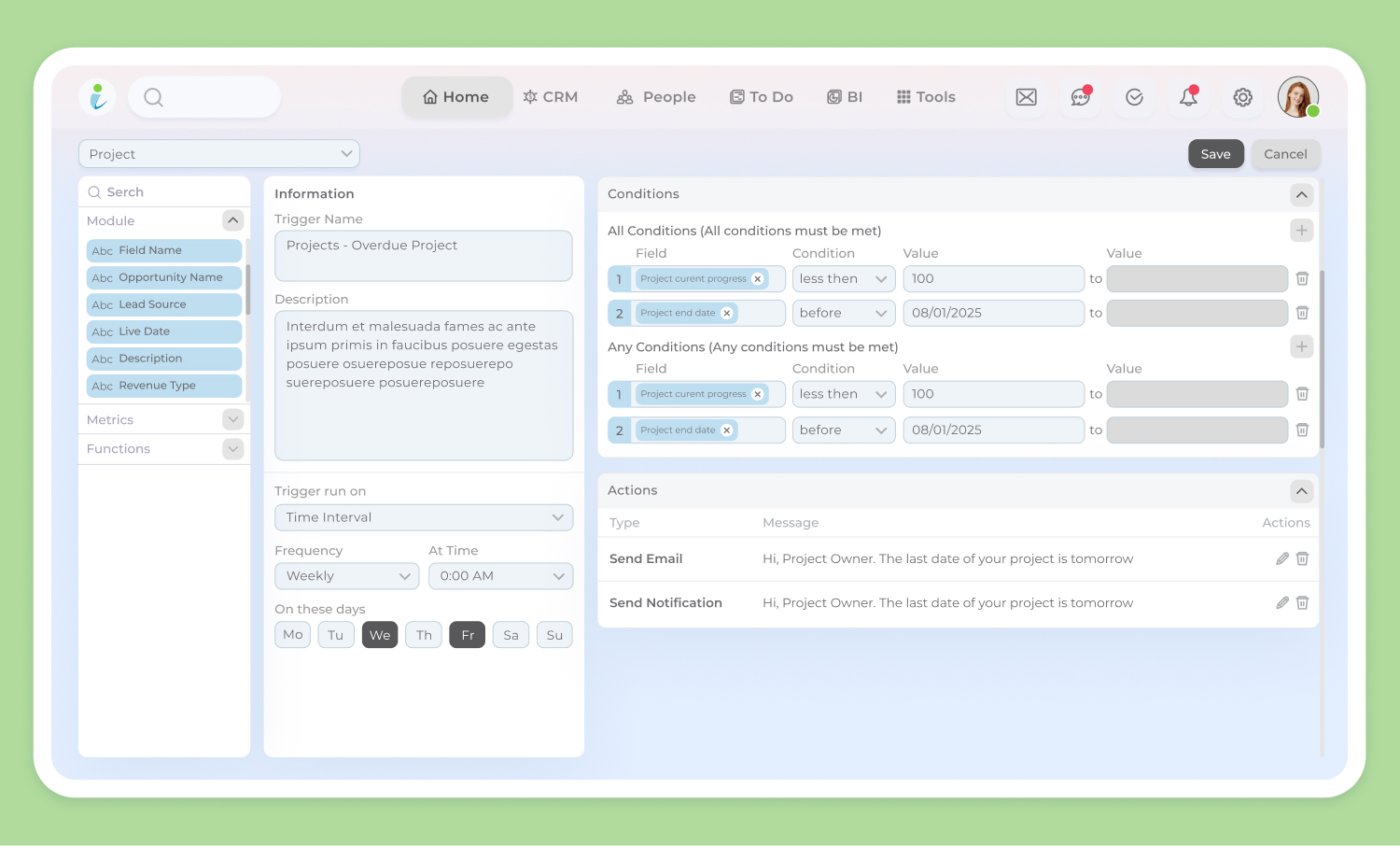Enable Saturday day toggle
Screen dimensions: 1400x846
coord(511,635)
